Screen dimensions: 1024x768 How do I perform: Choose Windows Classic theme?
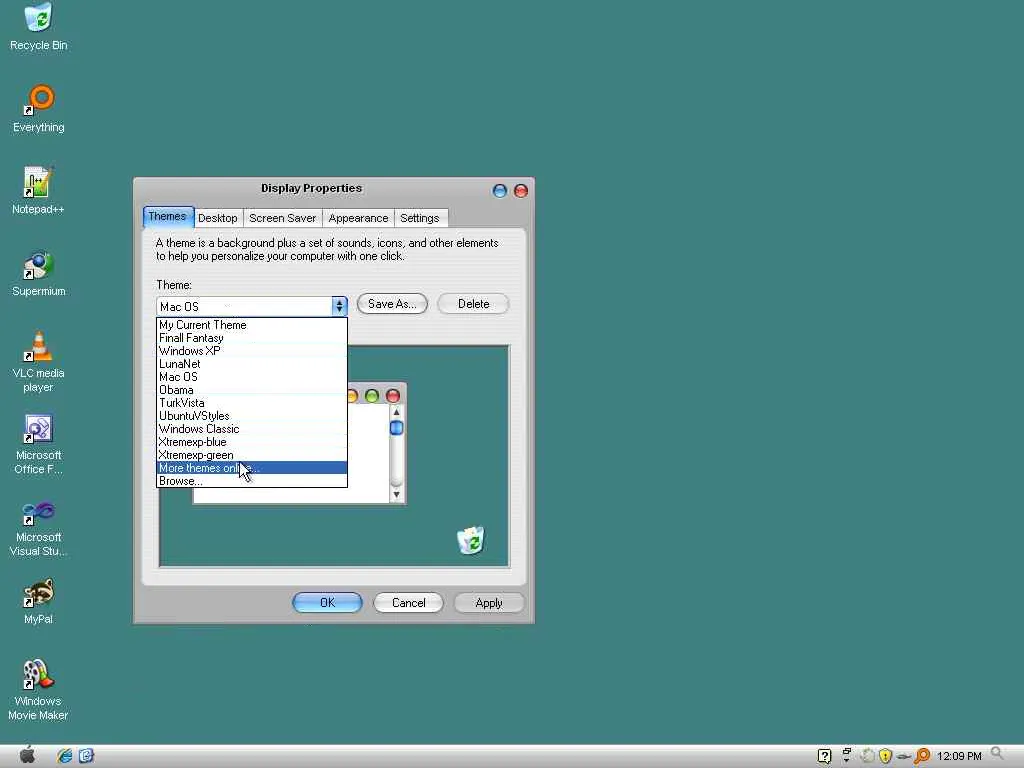pyautogui.click(x=251, y=429)
